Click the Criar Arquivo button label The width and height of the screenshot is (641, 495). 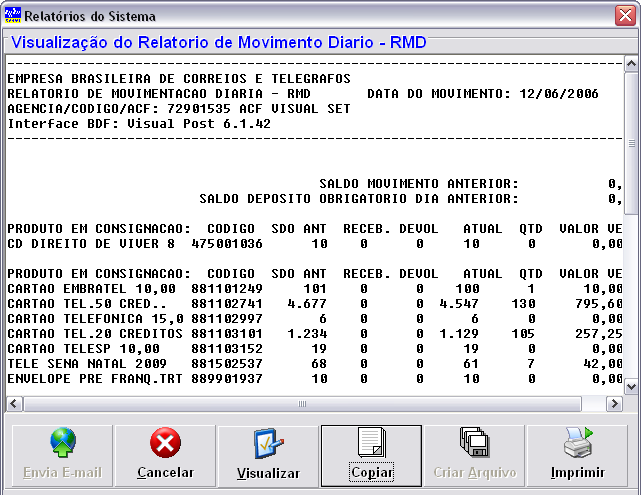pos(475,473)
